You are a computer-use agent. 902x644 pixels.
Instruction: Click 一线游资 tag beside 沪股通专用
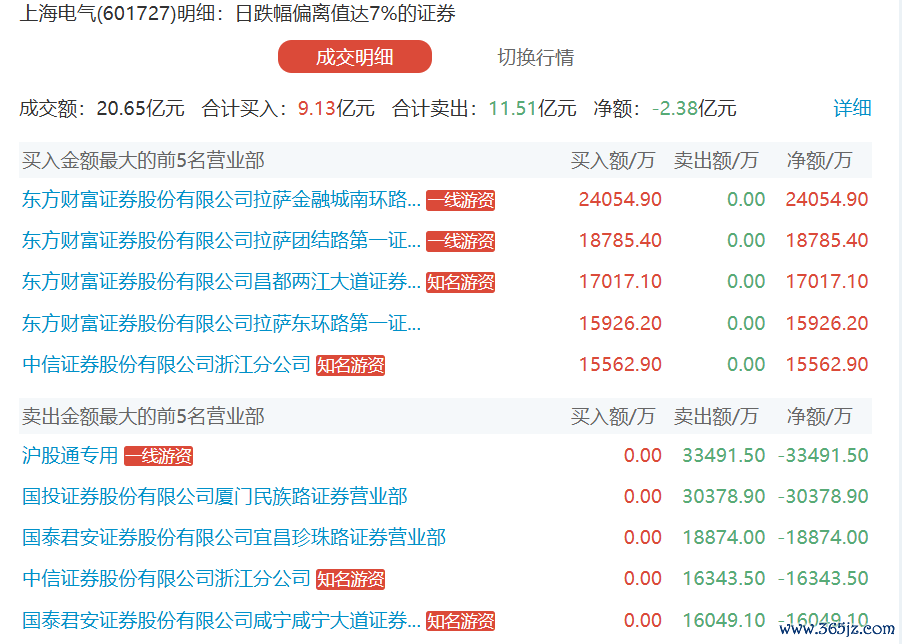click(x=158, y=456)
